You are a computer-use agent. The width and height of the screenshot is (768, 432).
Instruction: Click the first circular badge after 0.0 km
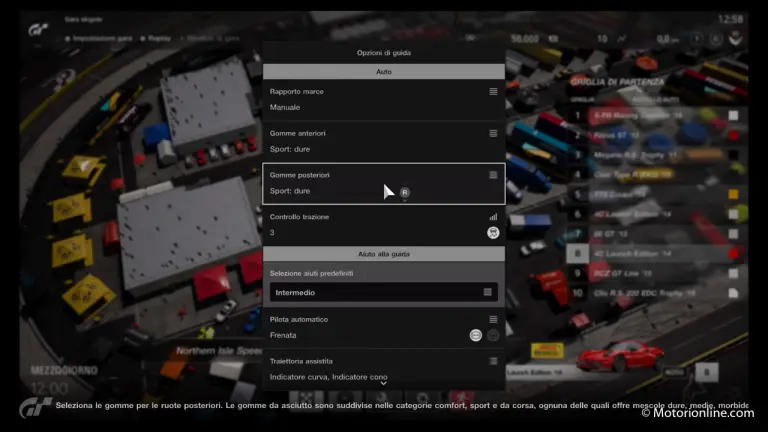pos(696,38)
